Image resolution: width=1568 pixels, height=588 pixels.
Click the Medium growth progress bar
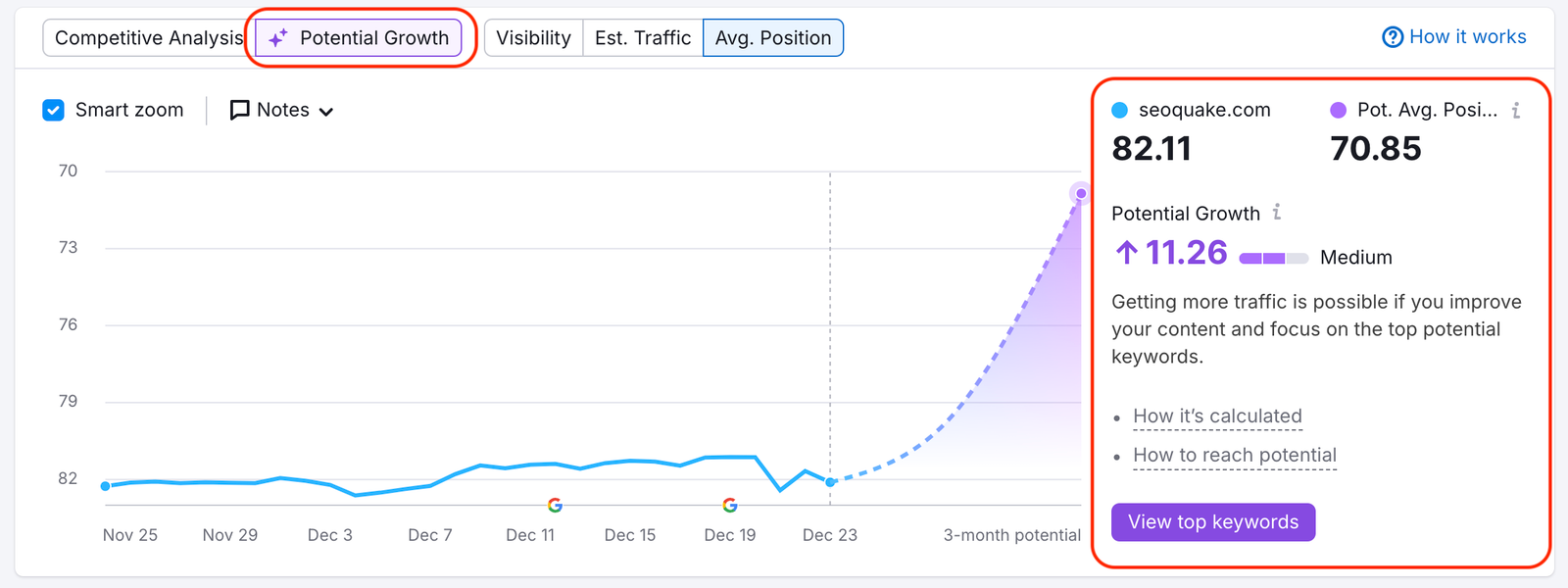click(x=1273, y=257)
